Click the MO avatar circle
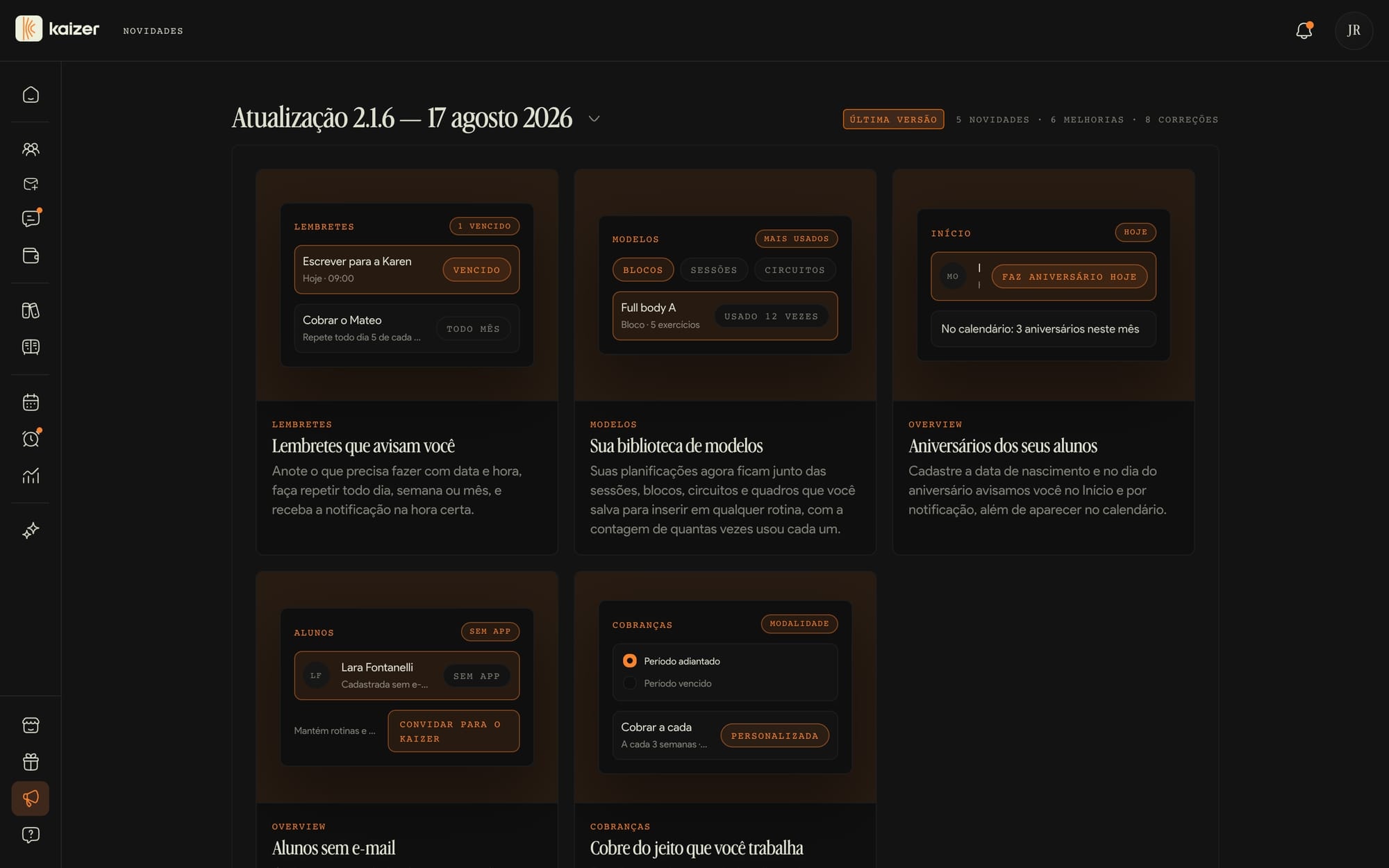The height and width of the screenshot is (868, 1389). 952,276
